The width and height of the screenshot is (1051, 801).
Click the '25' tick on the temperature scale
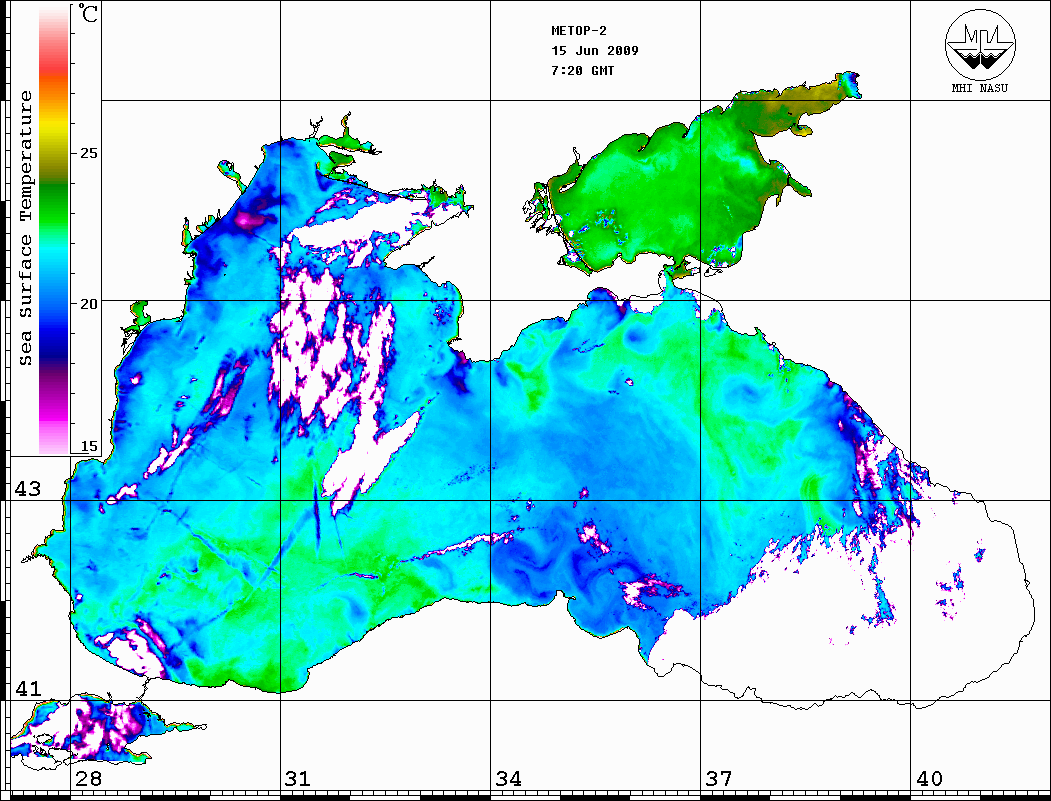click(x=88, y=153)
